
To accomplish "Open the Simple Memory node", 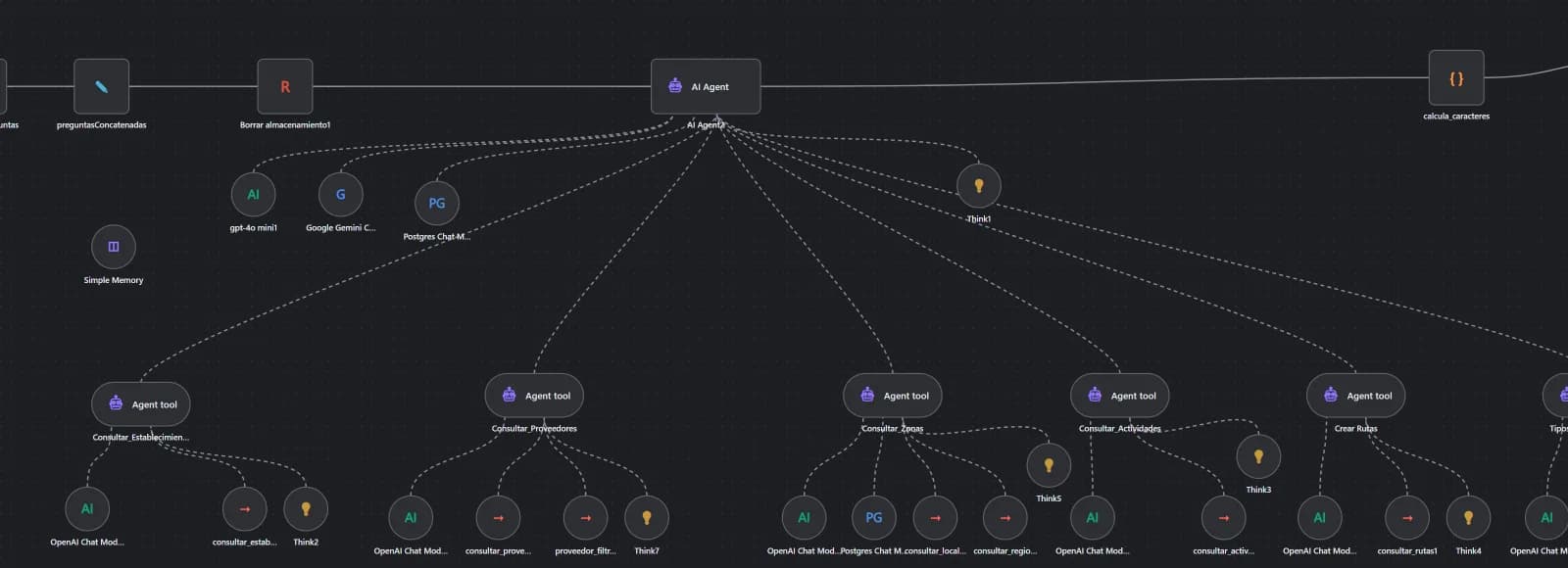I will click(x=114, y=247).
